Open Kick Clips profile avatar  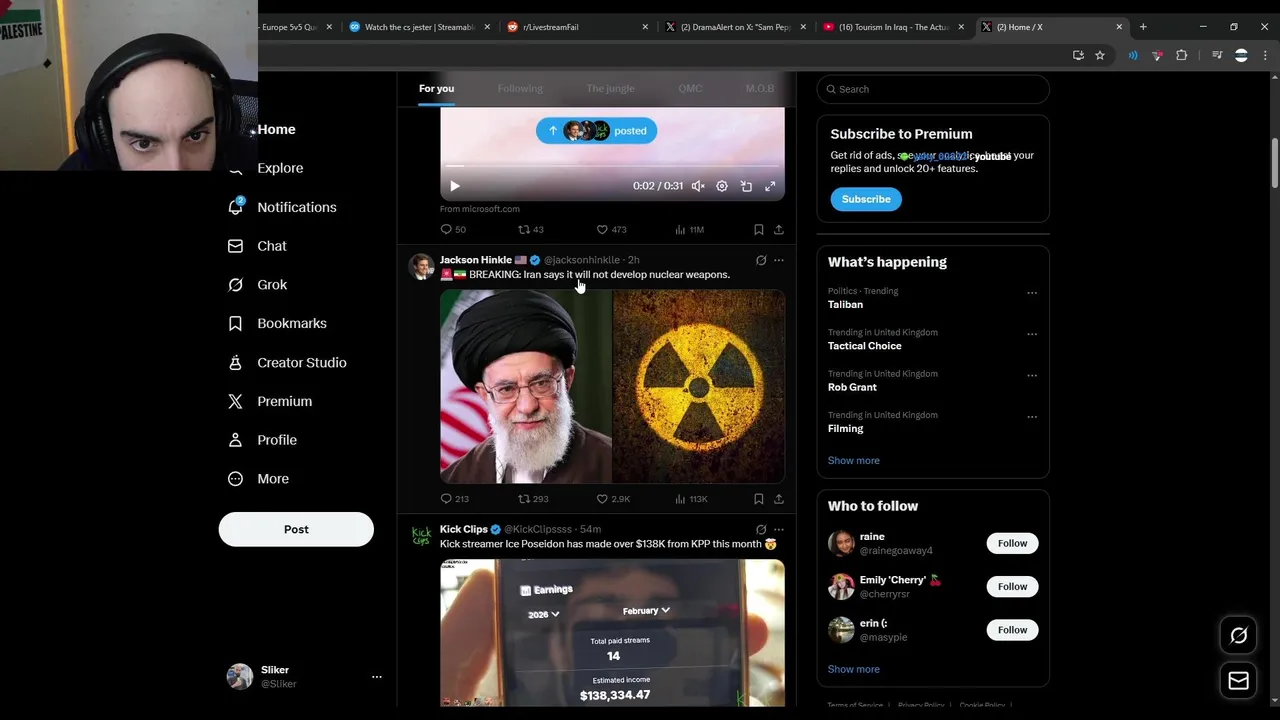click(x=421, y=536)
